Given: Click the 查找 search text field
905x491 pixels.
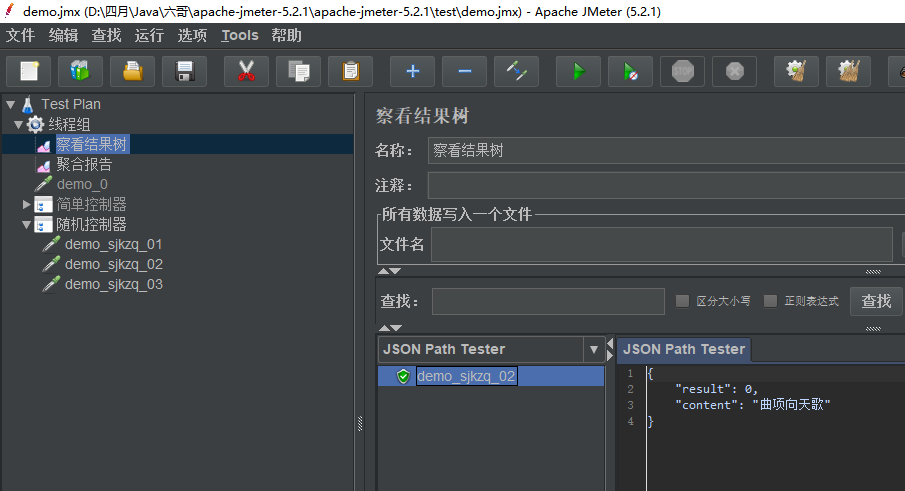Looking at the screenshot, I should 548,301.
